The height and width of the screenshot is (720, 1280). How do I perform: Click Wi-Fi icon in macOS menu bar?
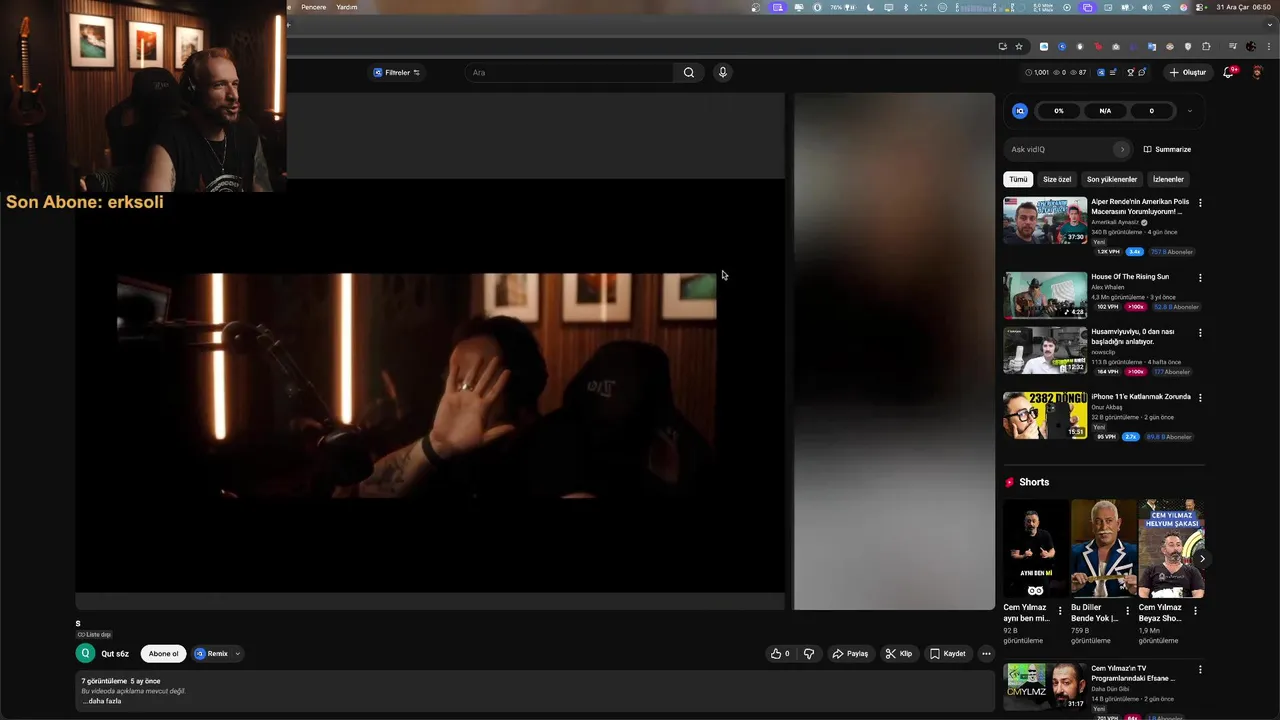pyautogui.click(x=1166, y=7)
